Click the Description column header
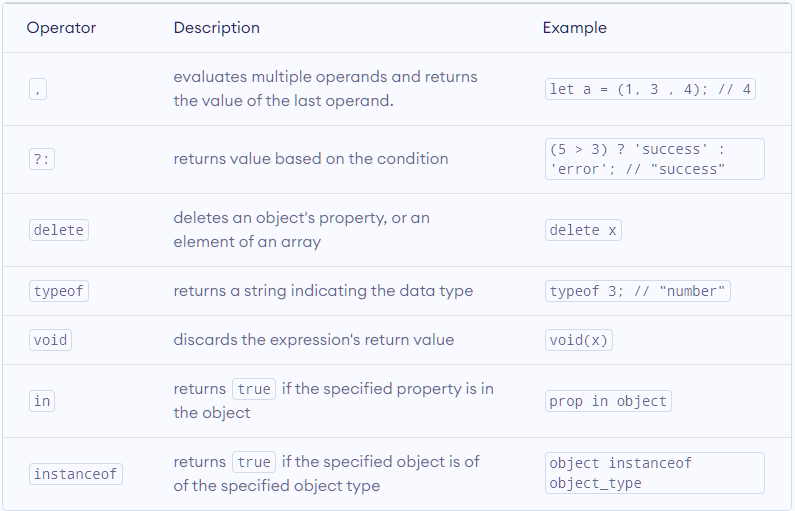This screenshot has width=795, height=511. [x=216, y=27]
